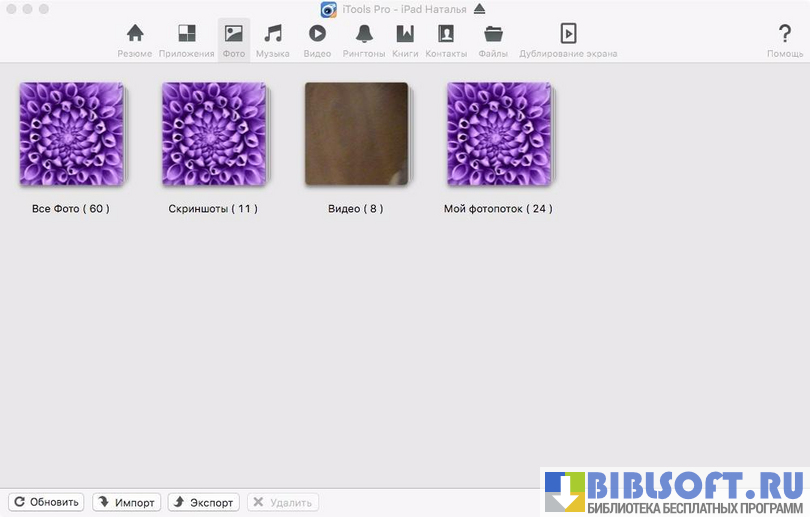810x517 pixels.
Task: Click the Удалить delete button
Action: 283,502
